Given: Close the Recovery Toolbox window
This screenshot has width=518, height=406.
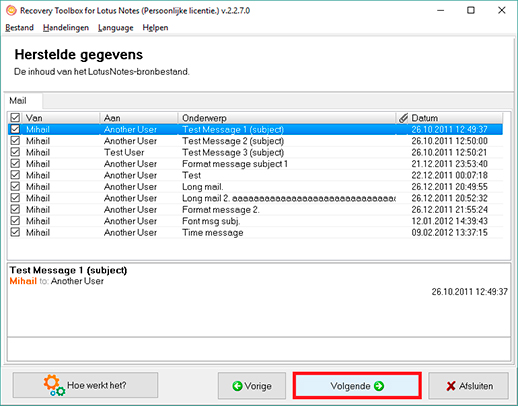Looking at the screenshot, I should click(502, 10).
